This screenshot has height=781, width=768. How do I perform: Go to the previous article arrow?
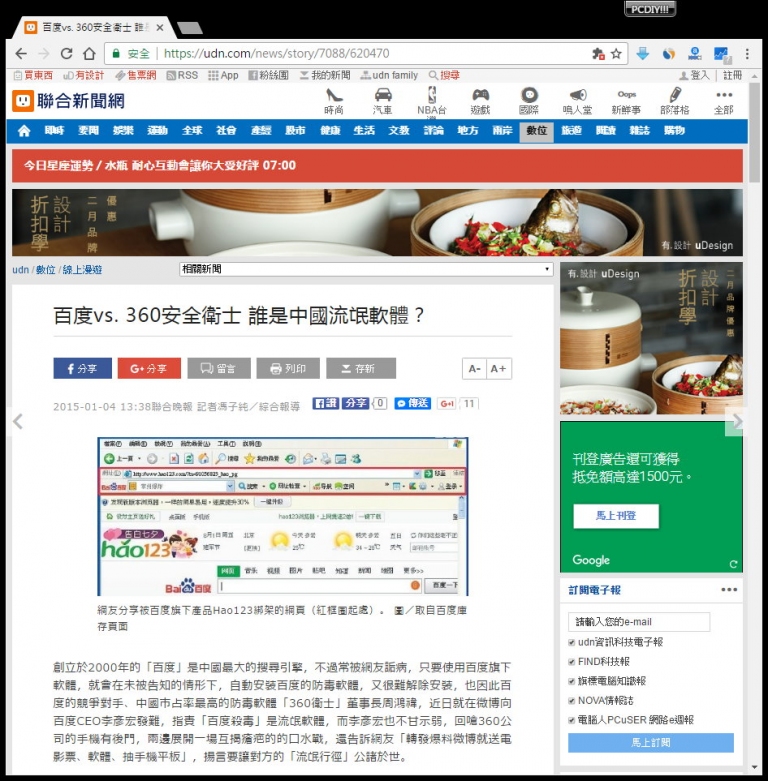(x=18, y=421)
